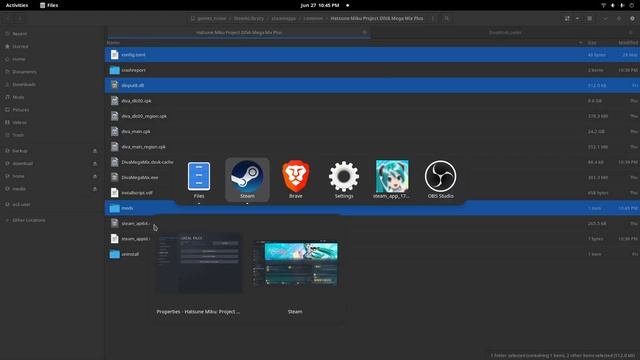The width and height of the screenshot is (640, 360).
Task: Eject the download drive
Action: pos(95,164)
